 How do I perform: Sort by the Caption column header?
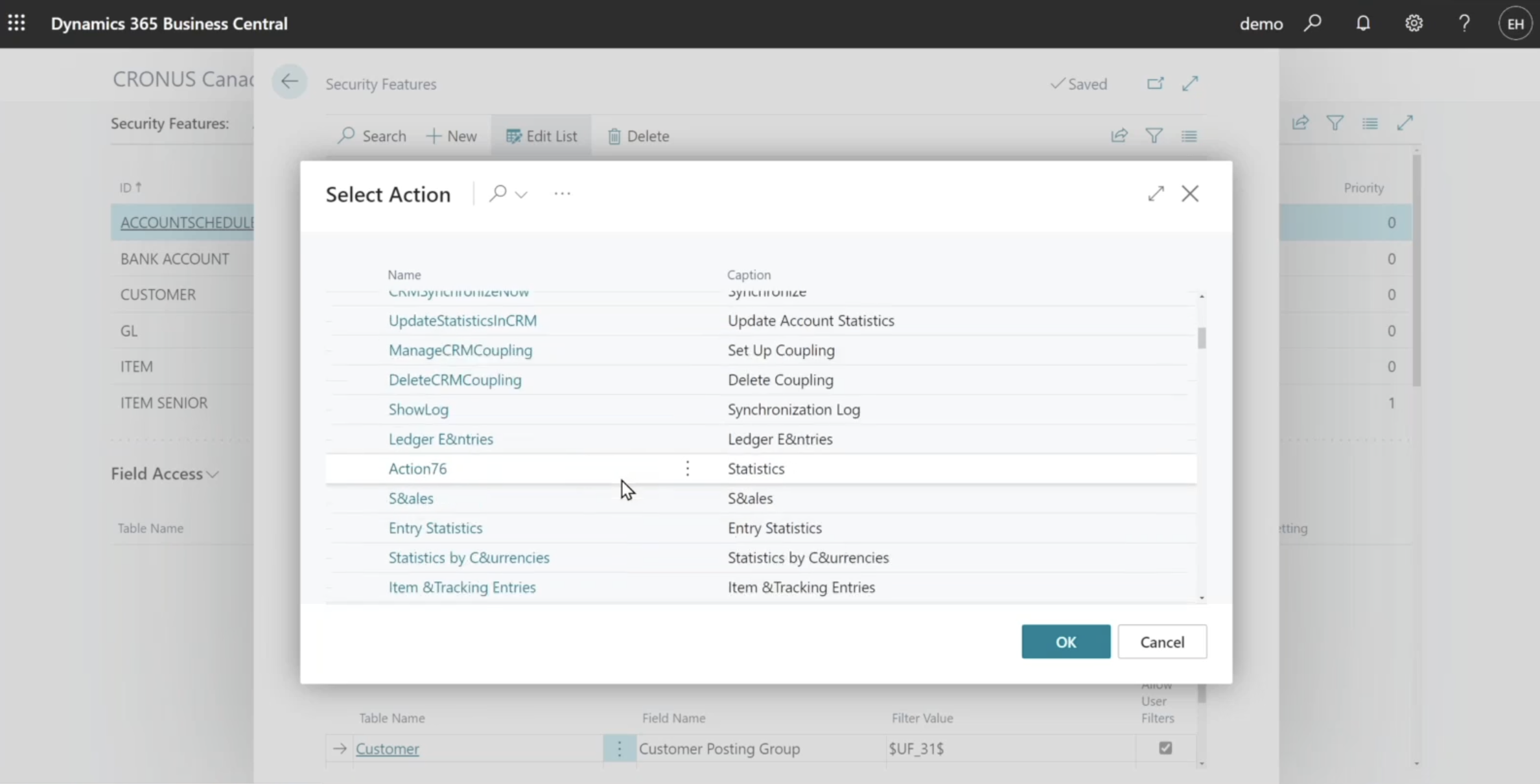(749, 275)
